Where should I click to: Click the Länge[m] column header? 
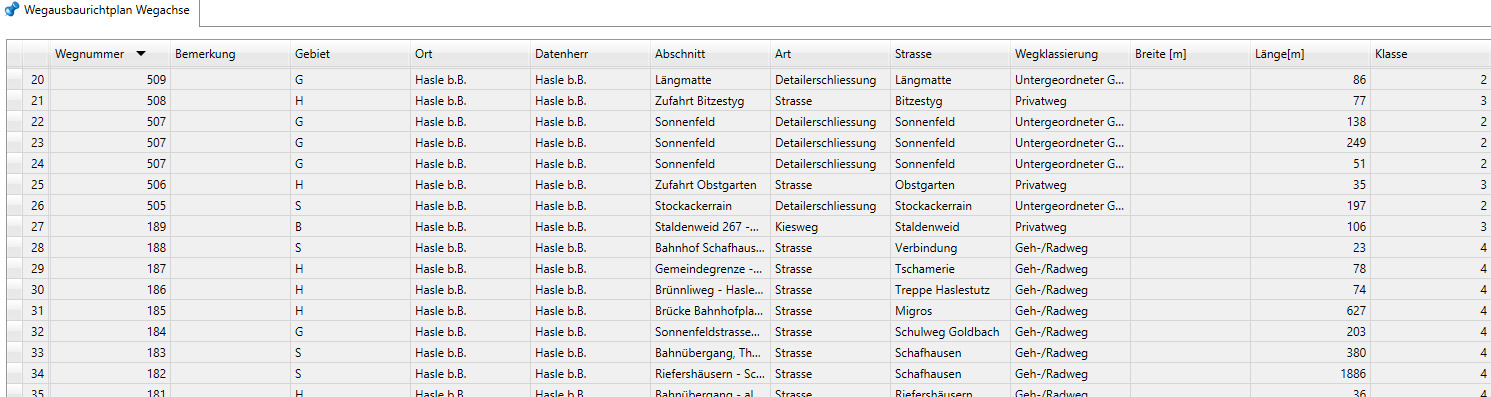(1309, 54)
